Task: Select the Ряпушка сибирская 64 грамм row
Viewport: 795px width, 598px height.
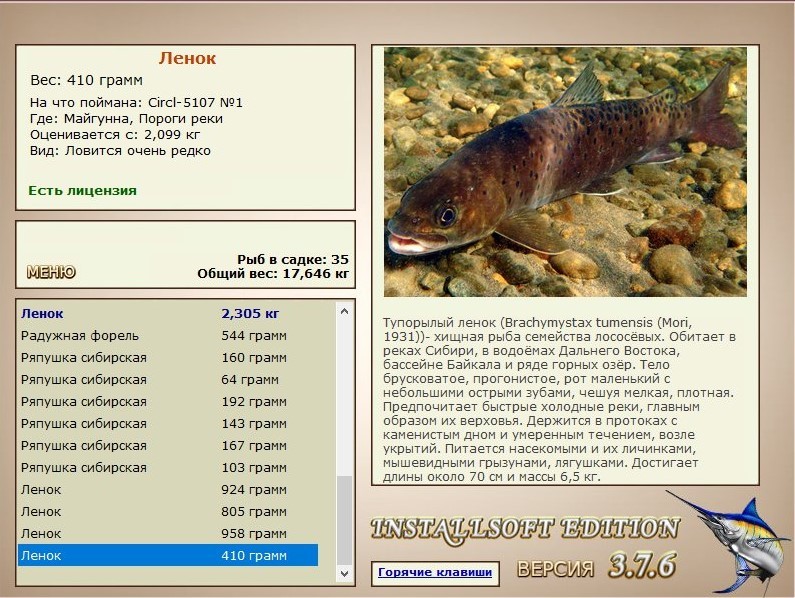Action: (168, 379)
